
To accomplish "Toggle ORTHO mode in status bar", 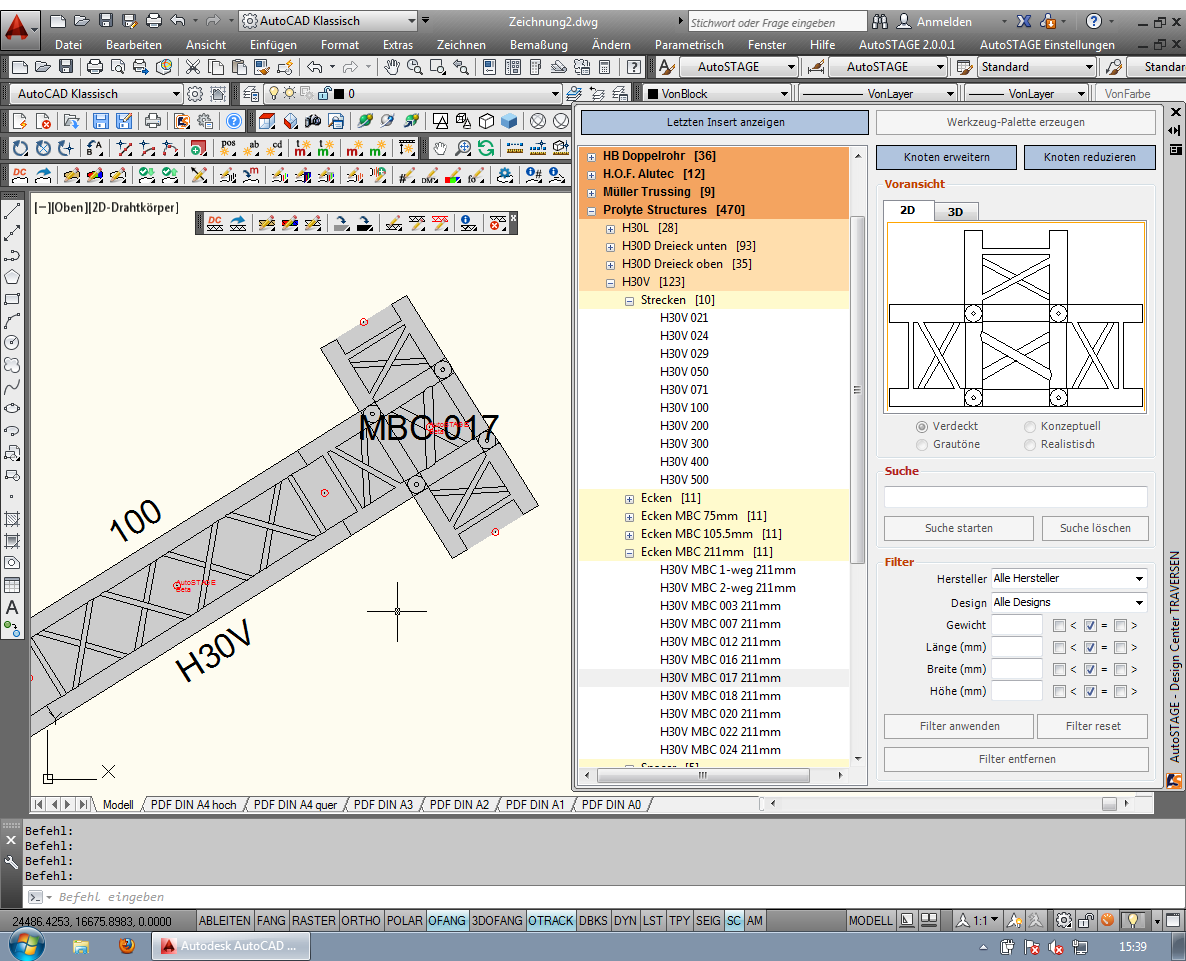I will point(360,920).
